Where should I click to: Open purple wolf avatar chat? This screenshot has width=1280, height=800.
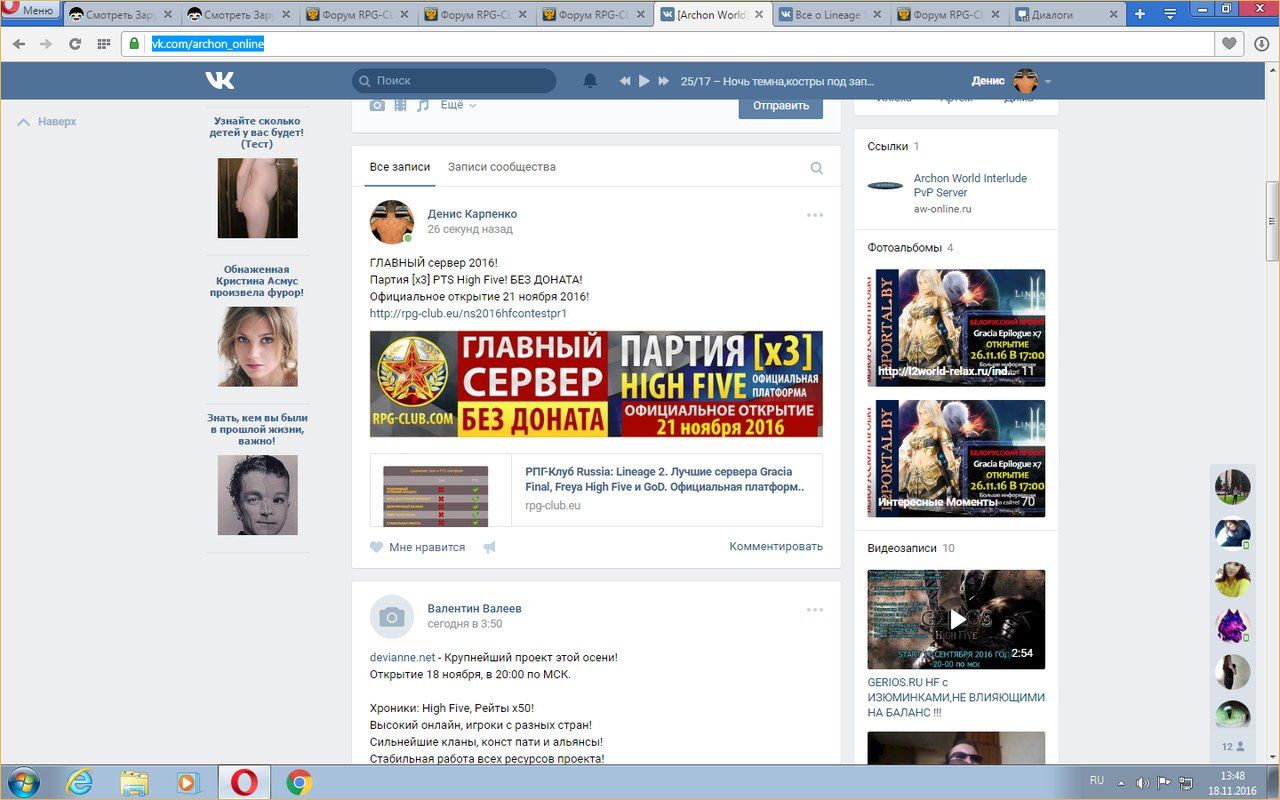(1232, 627)
